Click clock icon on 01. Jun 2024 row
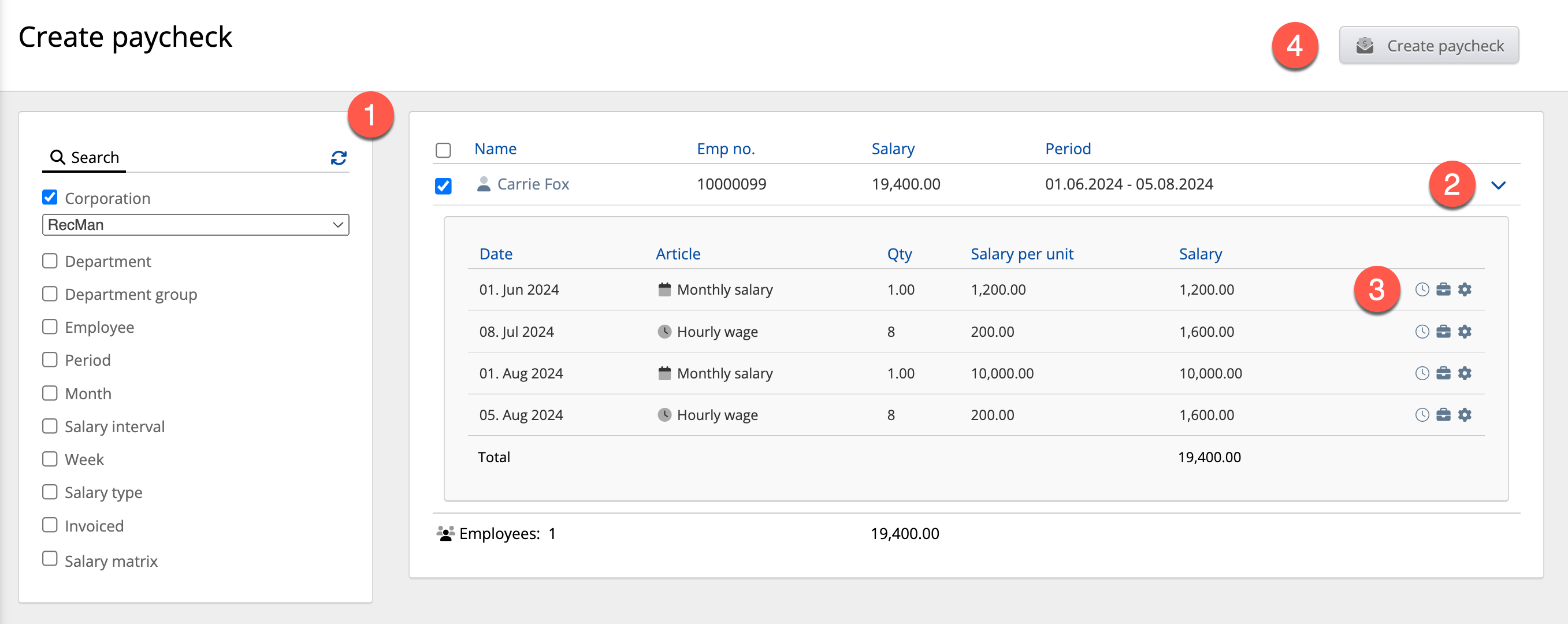 click(1421, 290)
